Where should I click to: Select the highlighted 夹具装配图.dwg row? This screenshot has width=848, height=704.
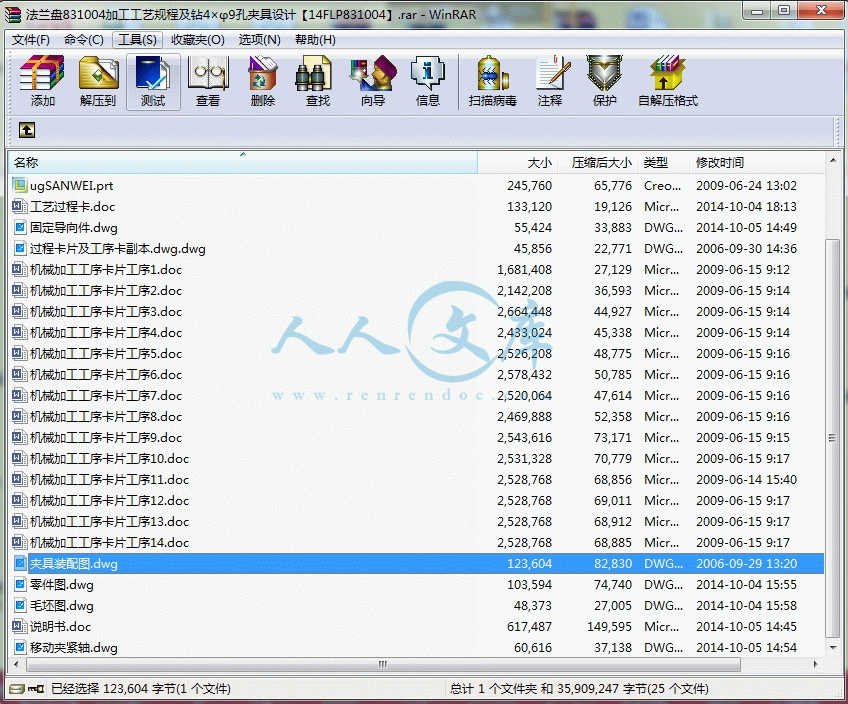[416, 563]
